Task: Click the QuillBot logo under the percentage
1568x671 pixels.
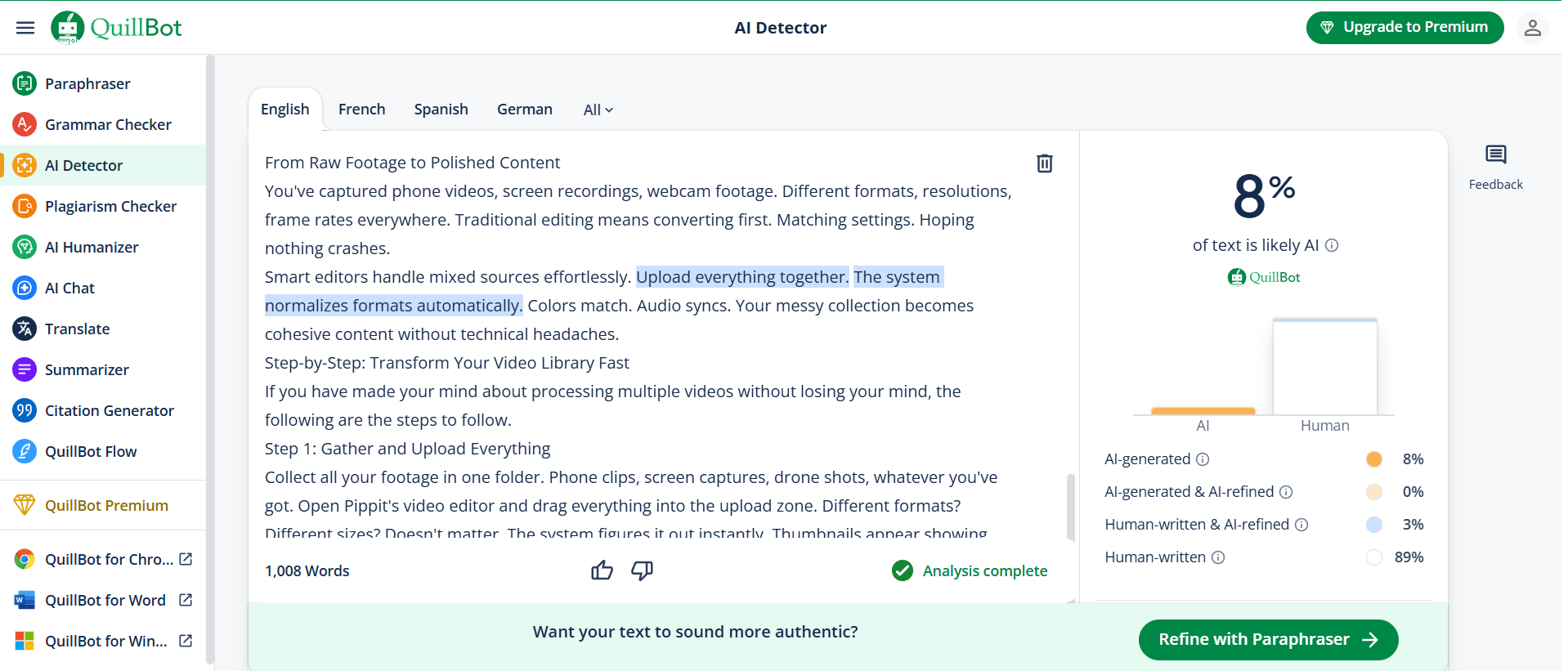Action: tap(1264, 277)
